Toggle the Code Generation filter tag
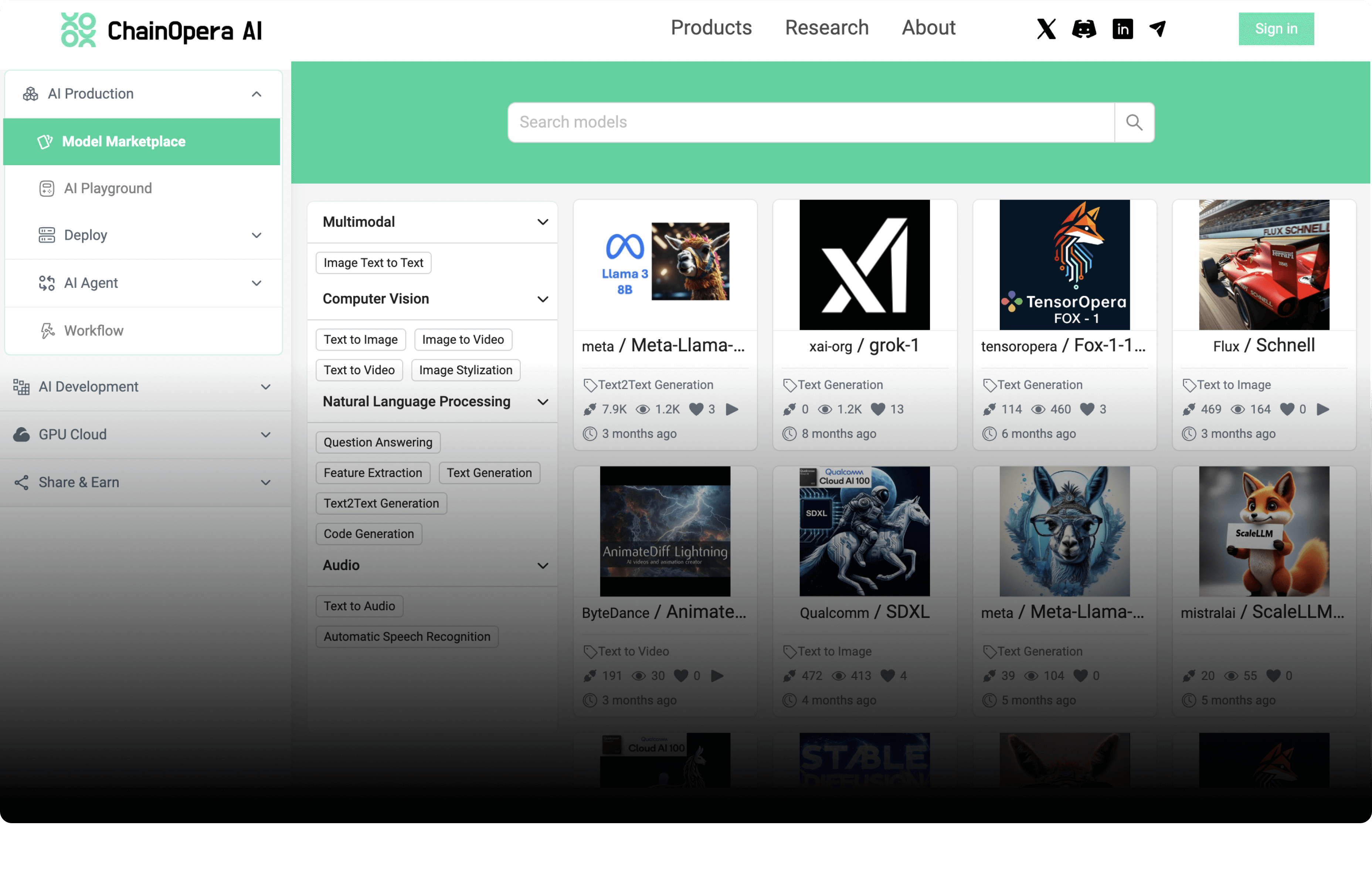This screenshot has height=876, width=1372. pos(369,534)
